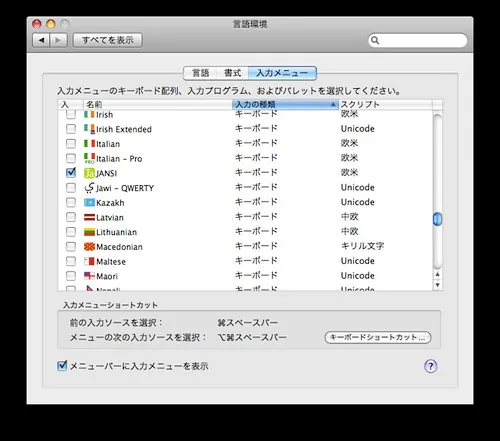The image size is (500, 441).
Task: Sort by the 入力の種類 column header
Action: (x=285, y=104)
